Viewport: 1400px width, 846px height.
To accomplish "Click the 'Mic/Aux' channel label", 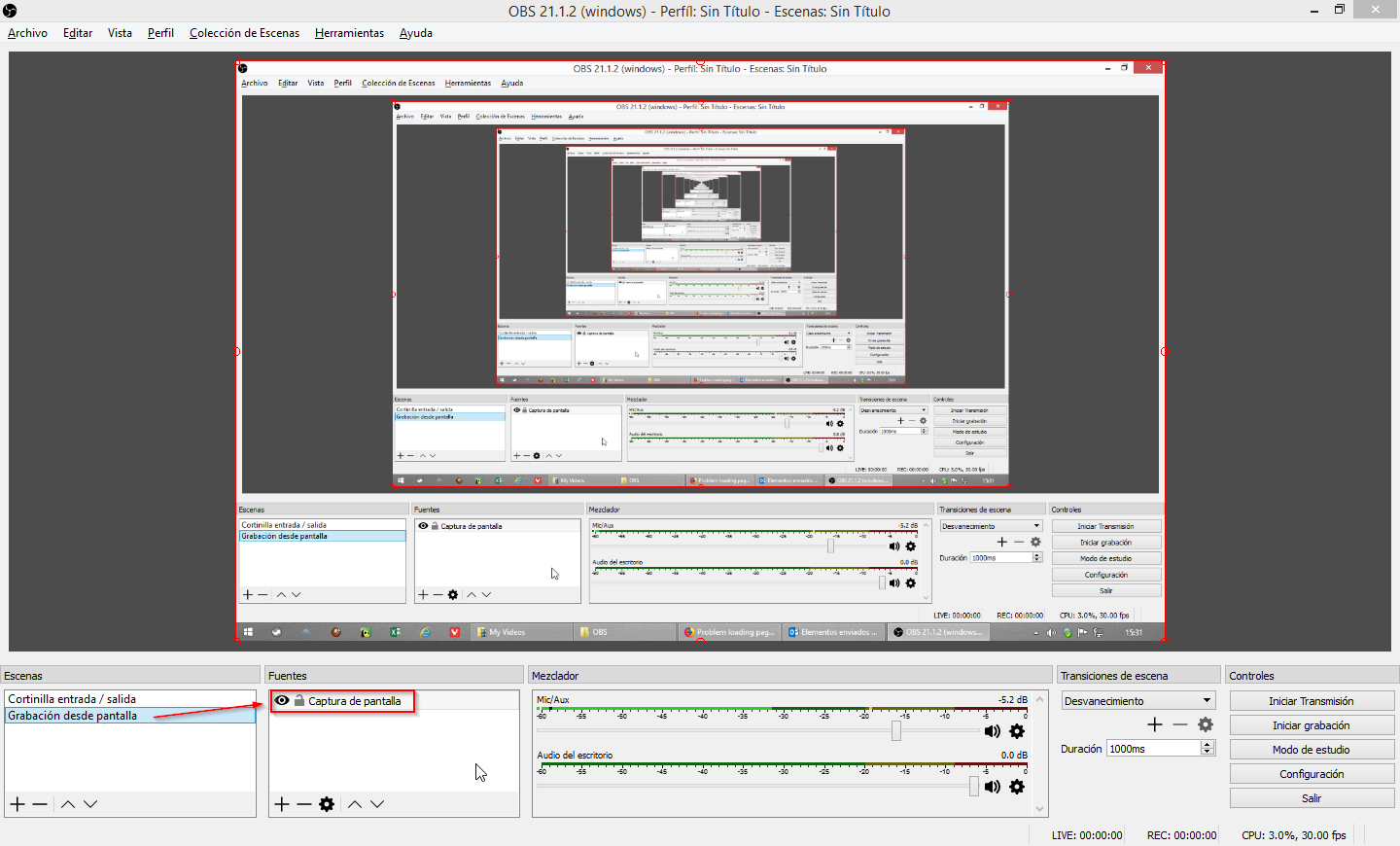I will (x=553, y=699).
